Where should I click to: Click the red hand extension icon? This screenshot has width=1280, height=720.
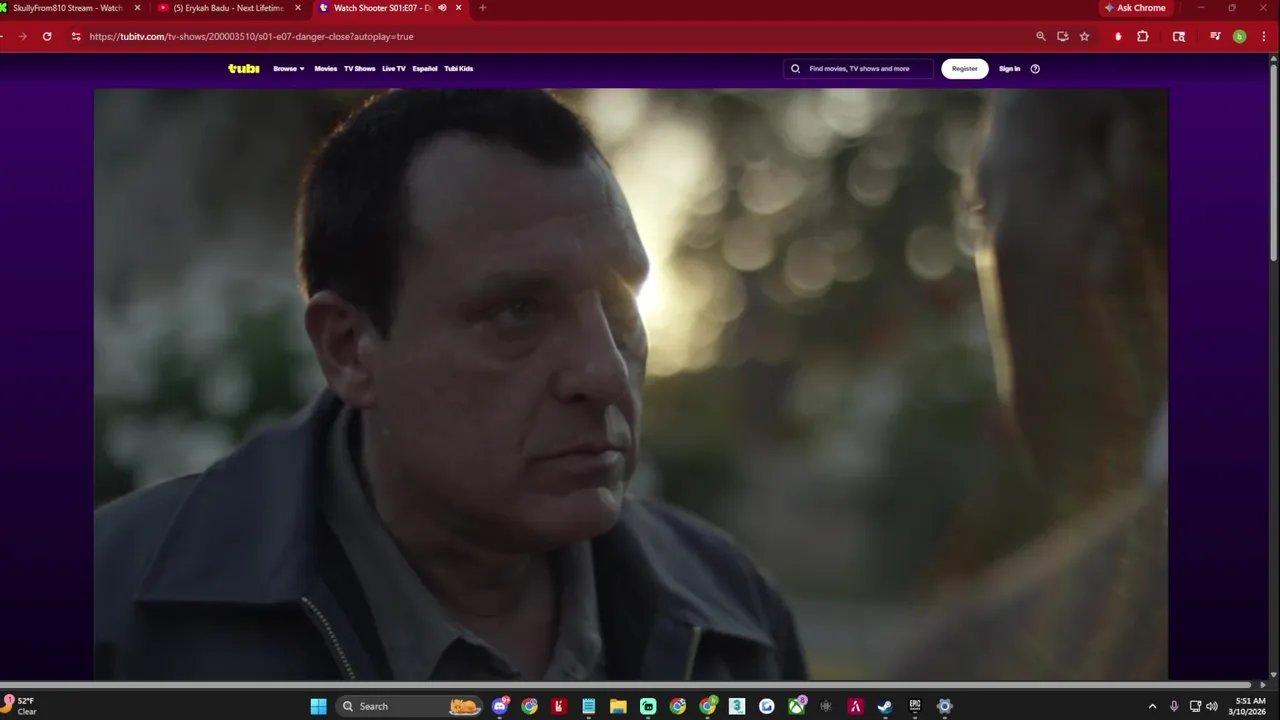point(1118,36)
